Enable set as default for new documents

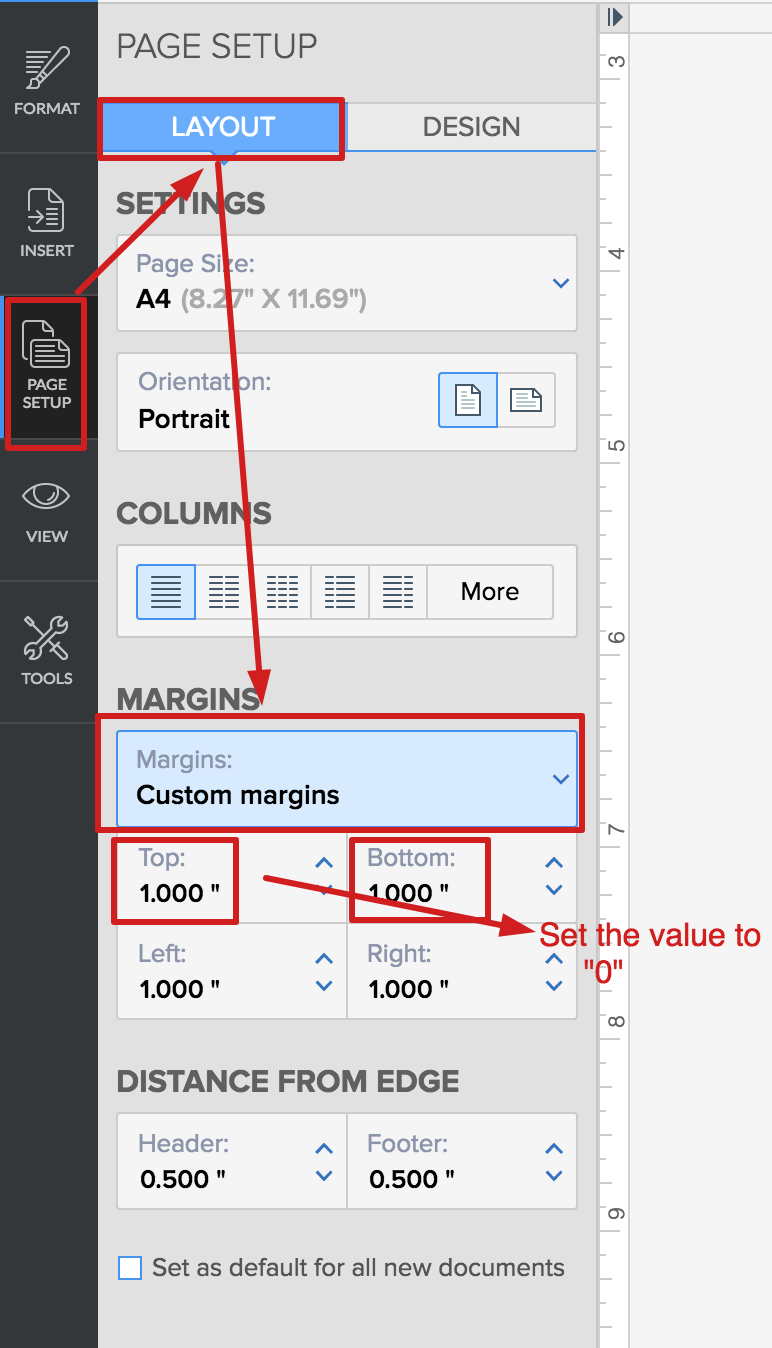[130, 1268]
